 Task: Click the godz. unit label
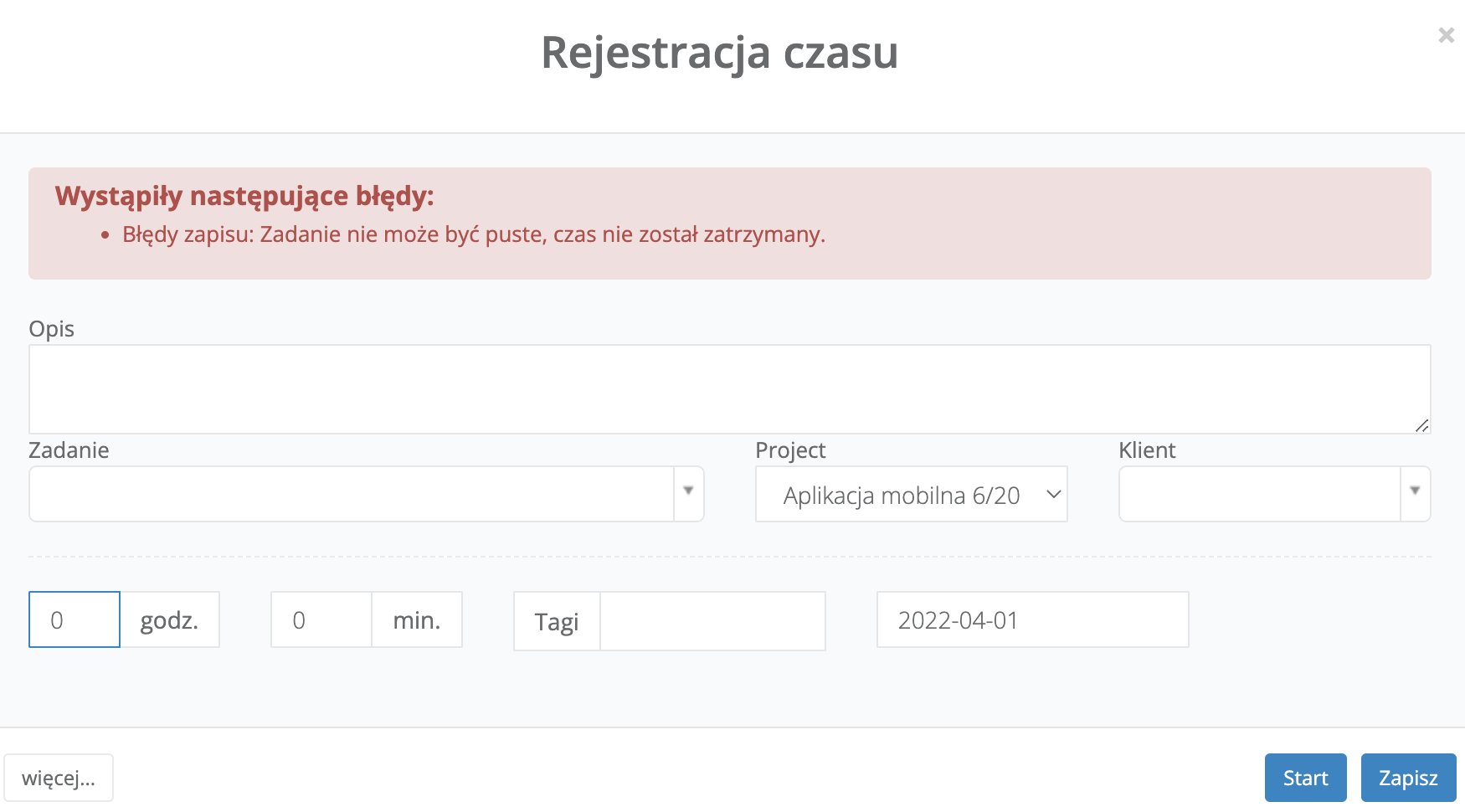point(169,619)
